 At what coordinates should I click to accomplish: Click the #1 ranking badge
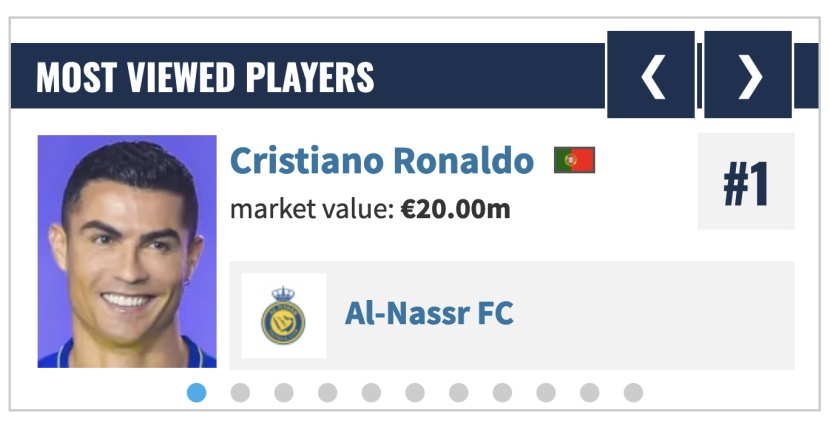click(746, 181)
